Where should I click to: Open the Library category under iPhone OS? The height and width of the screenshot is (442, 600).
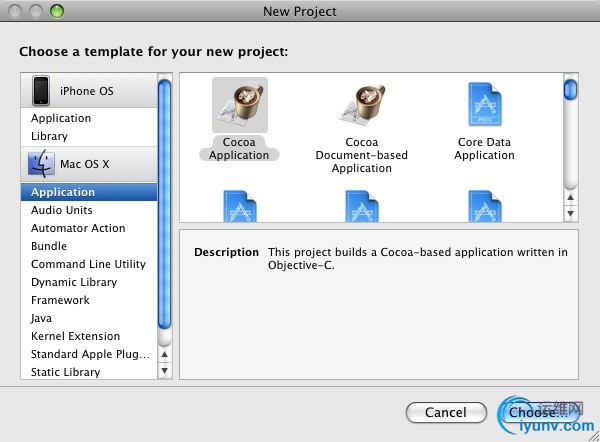[49, 136]
